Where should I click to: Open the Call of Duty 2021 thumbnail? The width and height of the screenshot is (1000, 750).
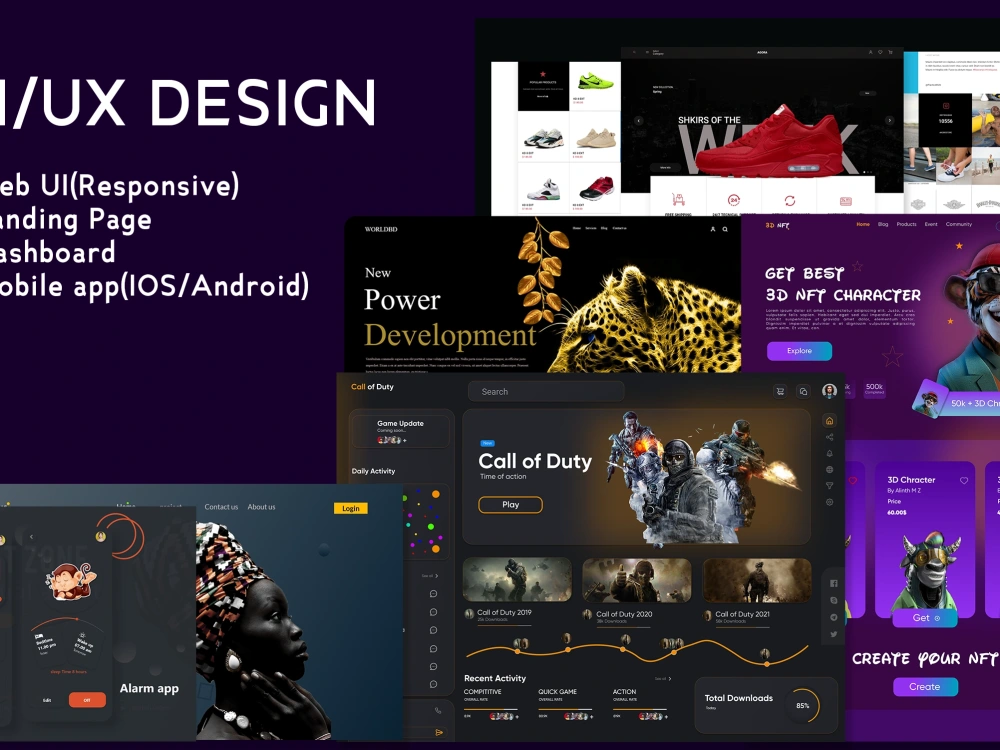click(756, 580)
